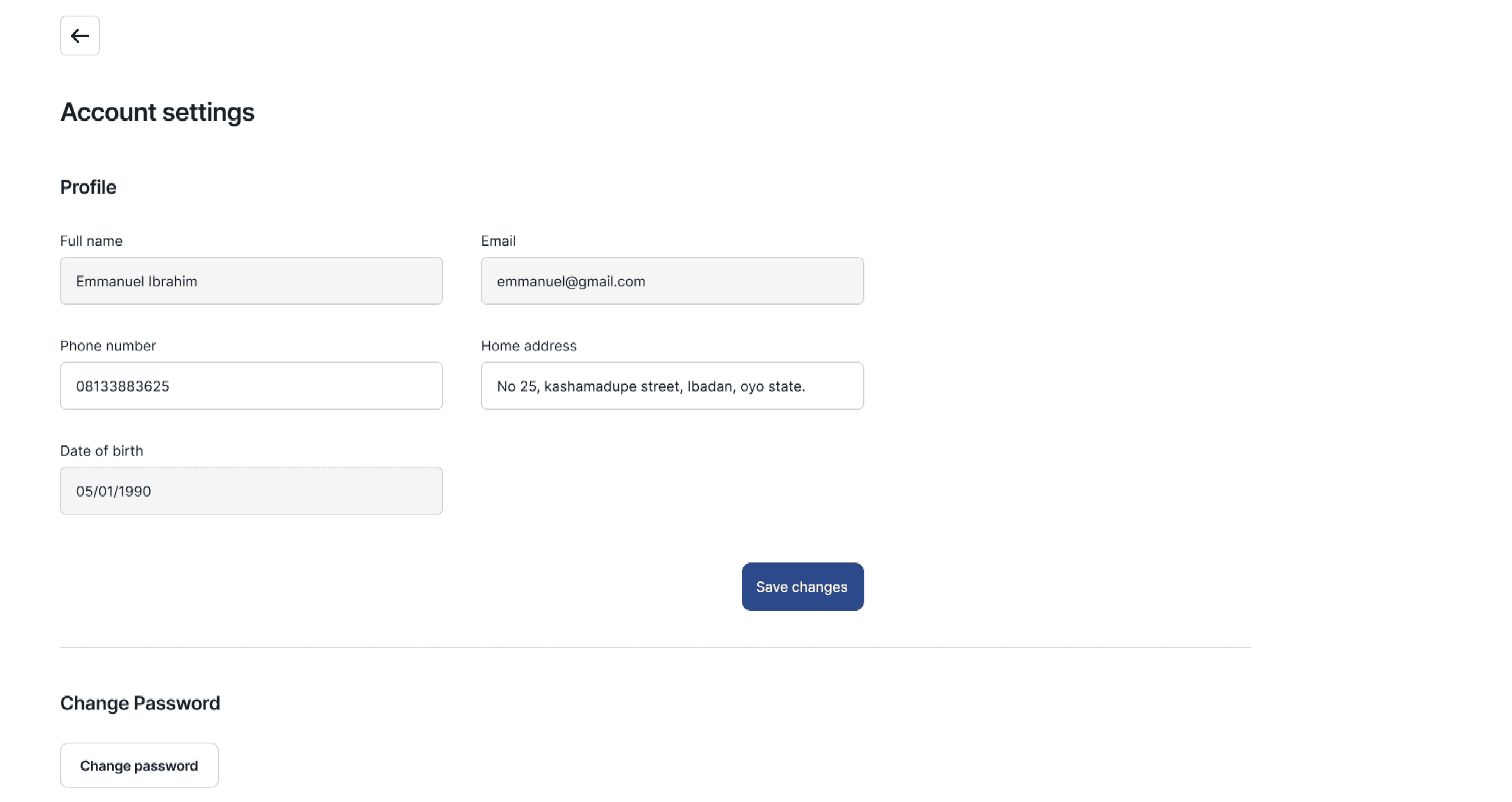The width and height of the screenshot is (1512, 802).
Task: Click the "Date of birth" label
Action: (101, 450)
